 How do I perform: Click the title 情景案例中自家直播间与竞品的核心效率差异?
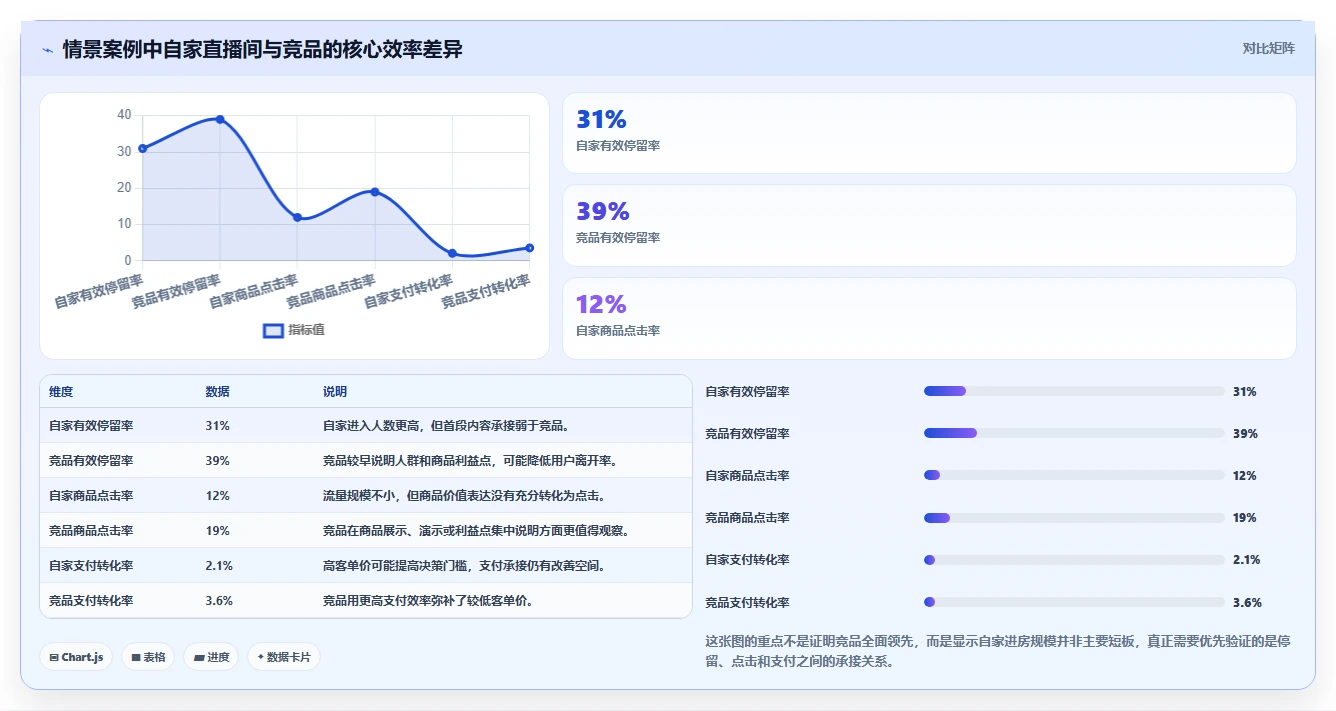pos(262,49)
